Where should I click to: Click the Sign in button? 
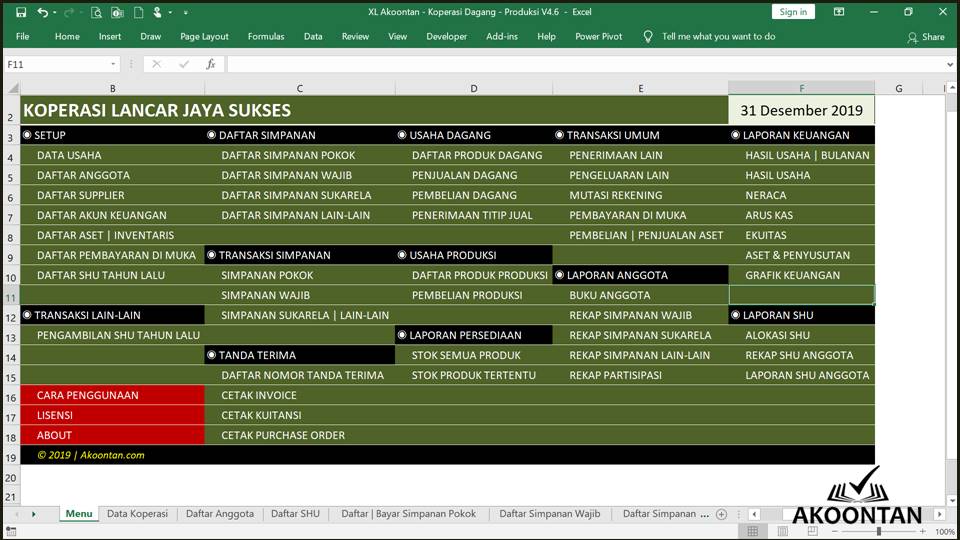(793, 12)
